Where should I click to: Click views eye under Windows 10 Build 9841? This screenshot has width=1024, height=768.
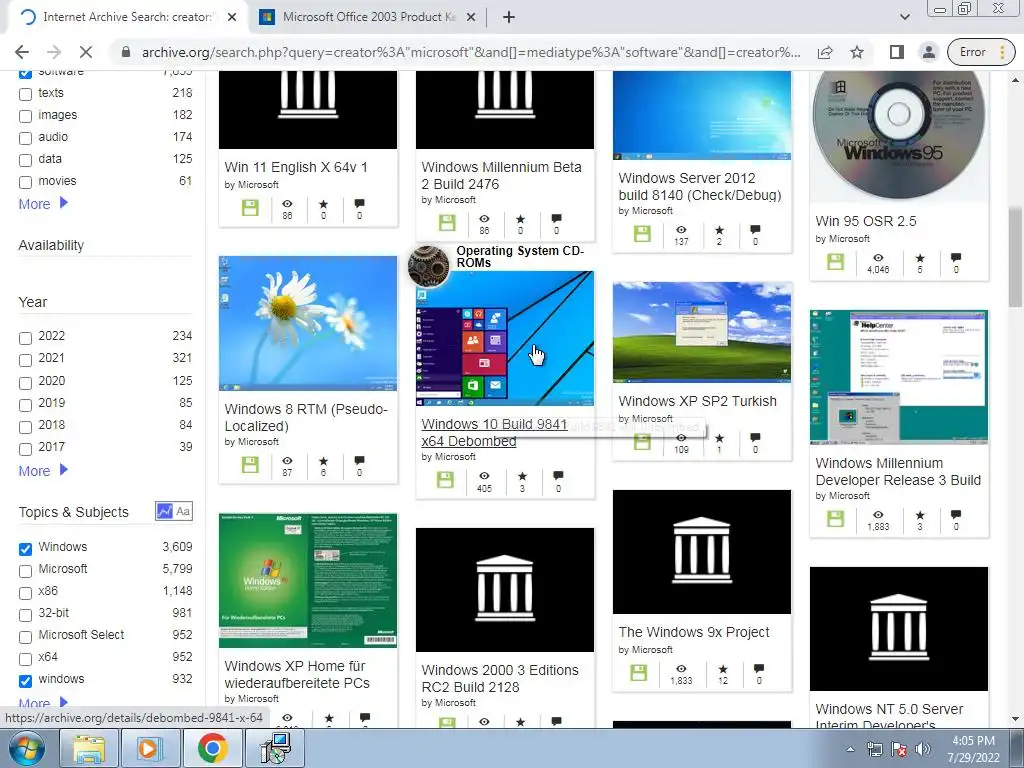pos(484,476)
